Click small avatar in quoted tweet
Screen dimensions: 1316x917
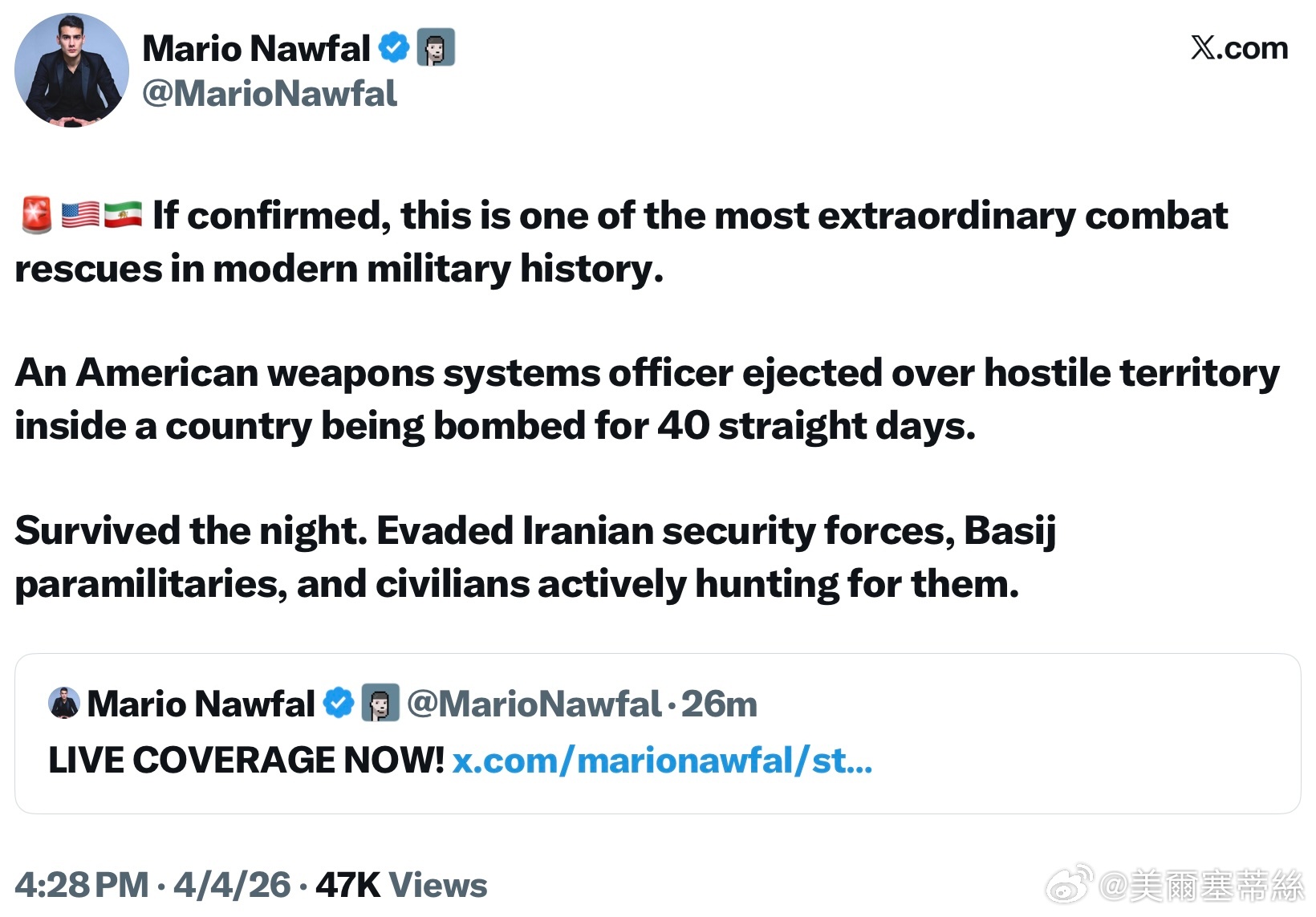click(64, 703)
